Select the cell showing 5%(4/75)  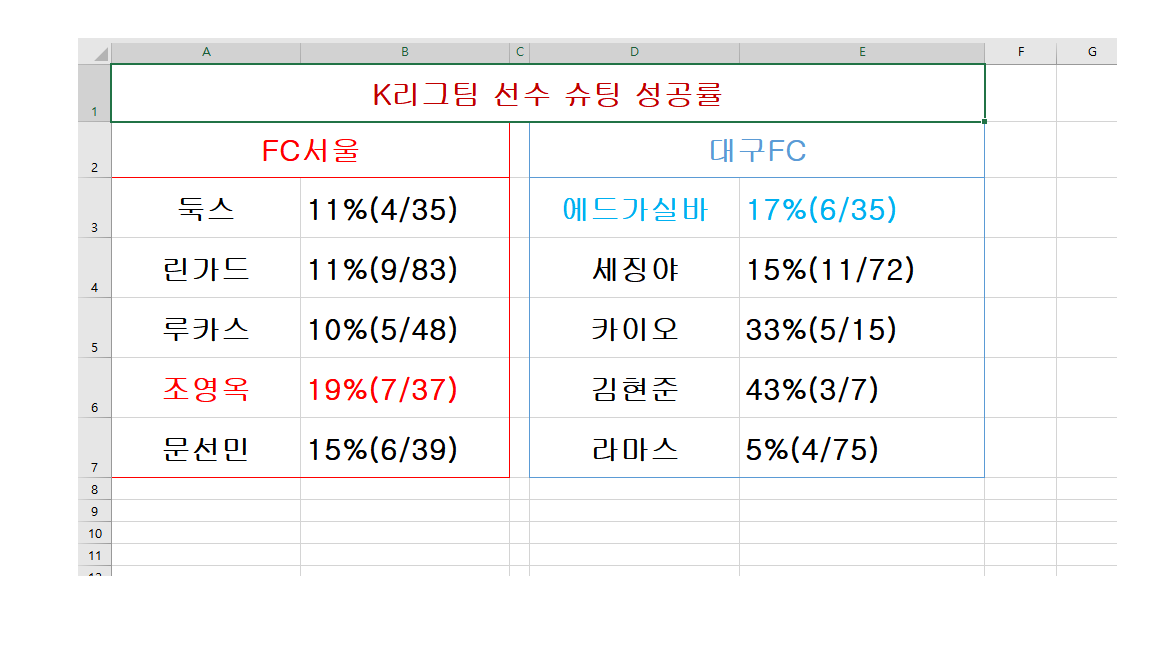click(862, 448)
